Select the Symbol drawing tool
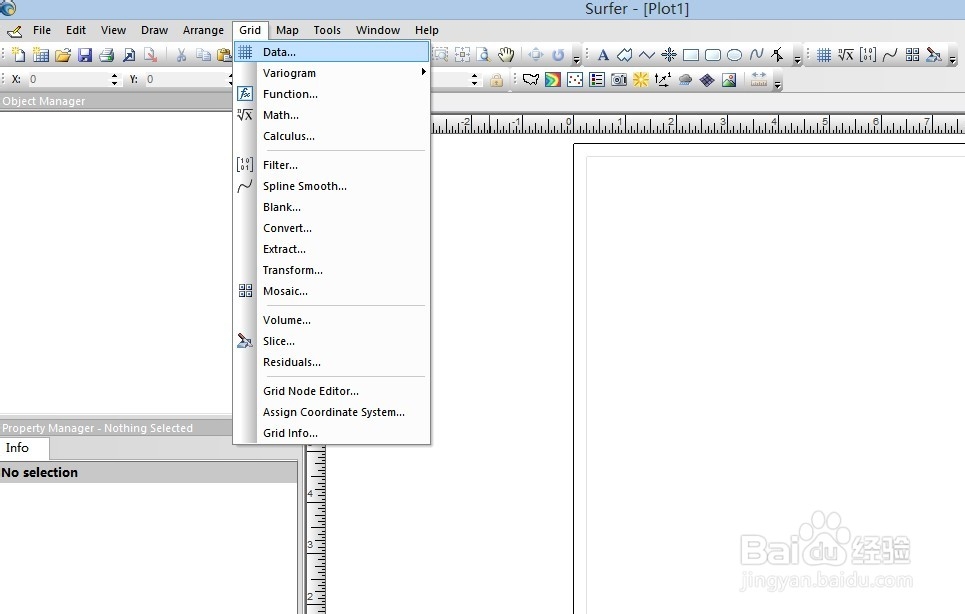This screenshot has height=614, width=965. [669, 55]
